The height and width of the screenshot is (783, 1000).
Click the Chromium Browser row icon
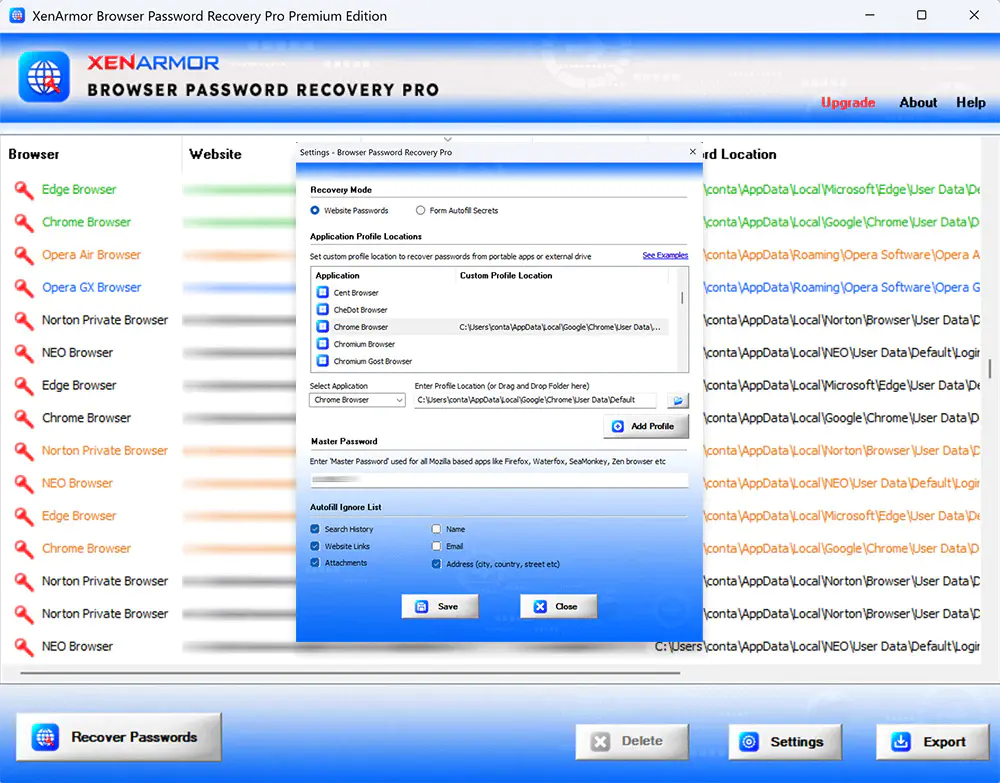(323, 344)
